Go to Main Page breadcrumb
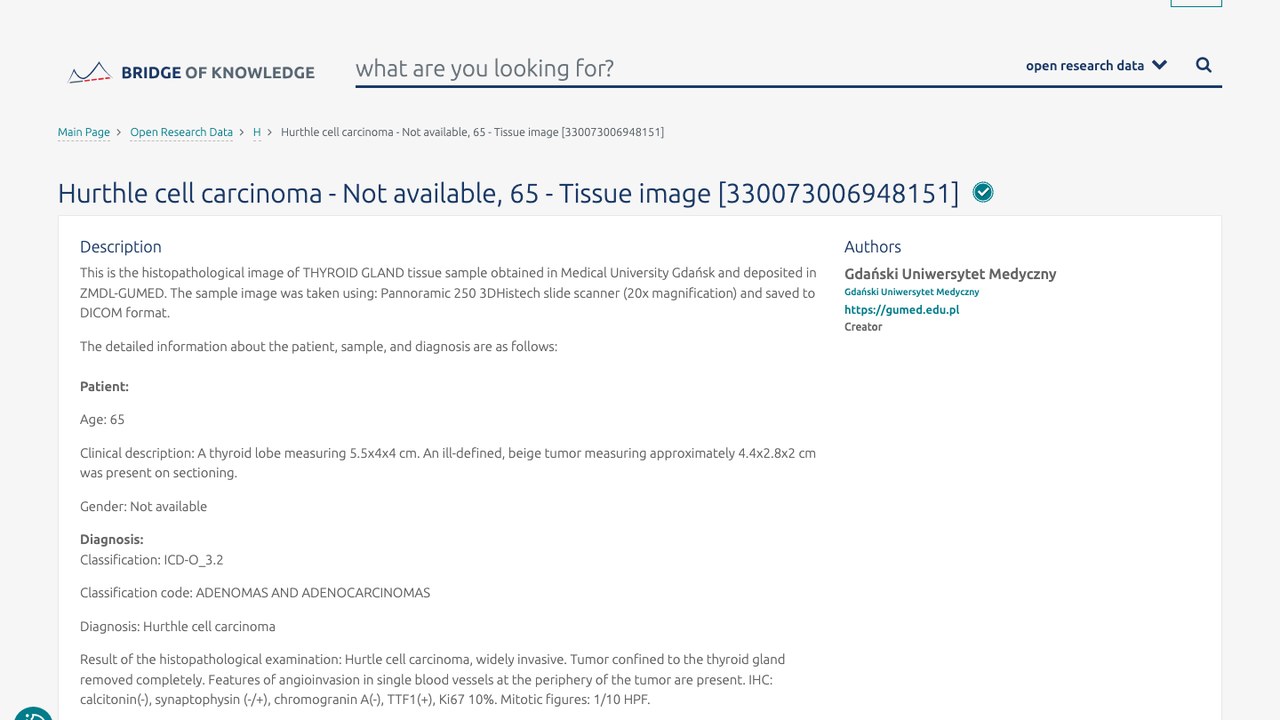The height and width of the screenshot is (720, 1280). click(x=84, y=132)
